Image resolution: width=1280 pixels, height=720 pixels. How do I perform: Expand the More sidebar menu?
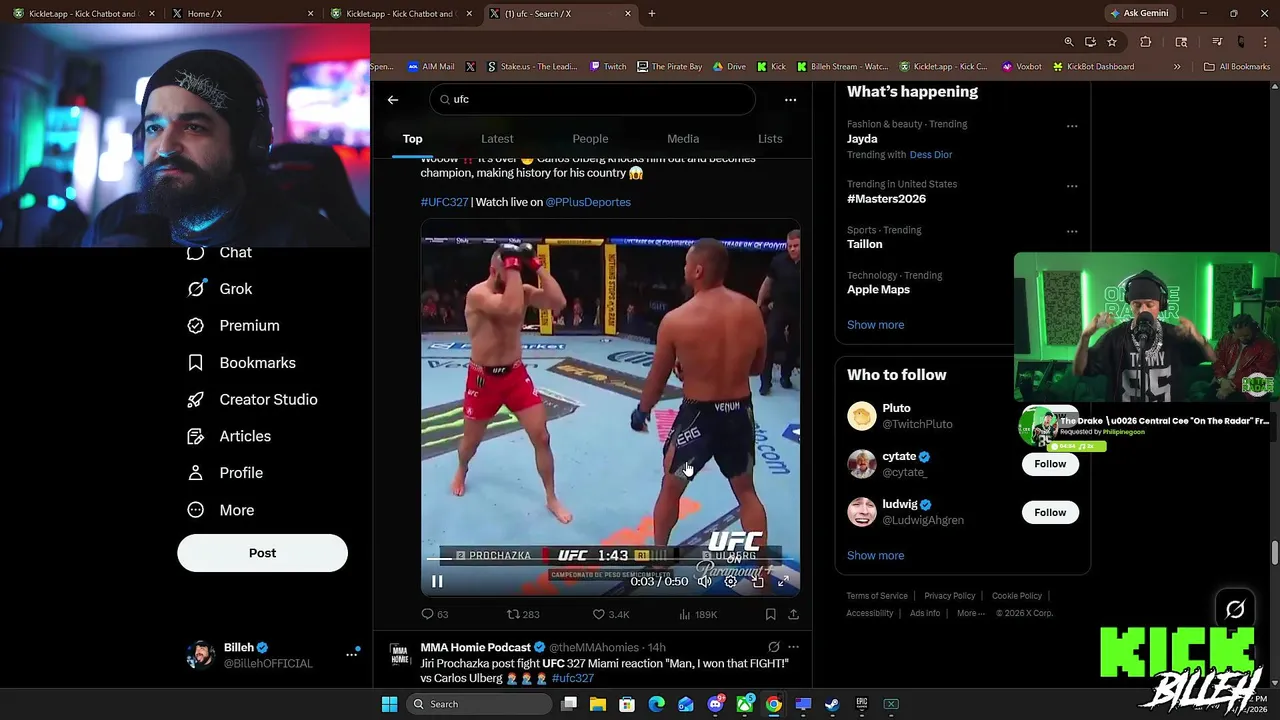[x=221, y=510]
